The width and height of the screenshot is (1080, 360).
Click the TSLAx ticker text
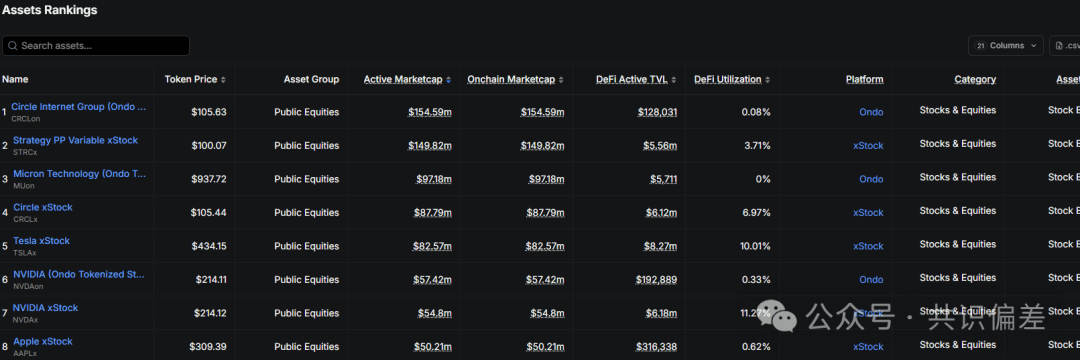coord(25,253)
